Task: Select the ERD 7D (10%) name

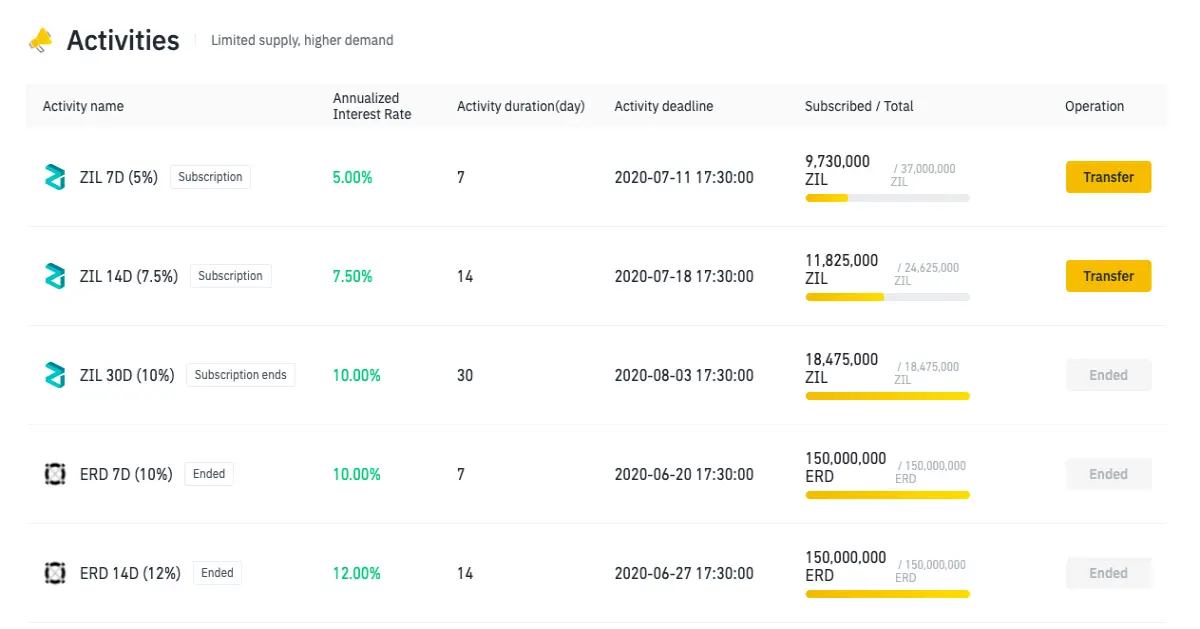Action: click(x=126, y=474)
